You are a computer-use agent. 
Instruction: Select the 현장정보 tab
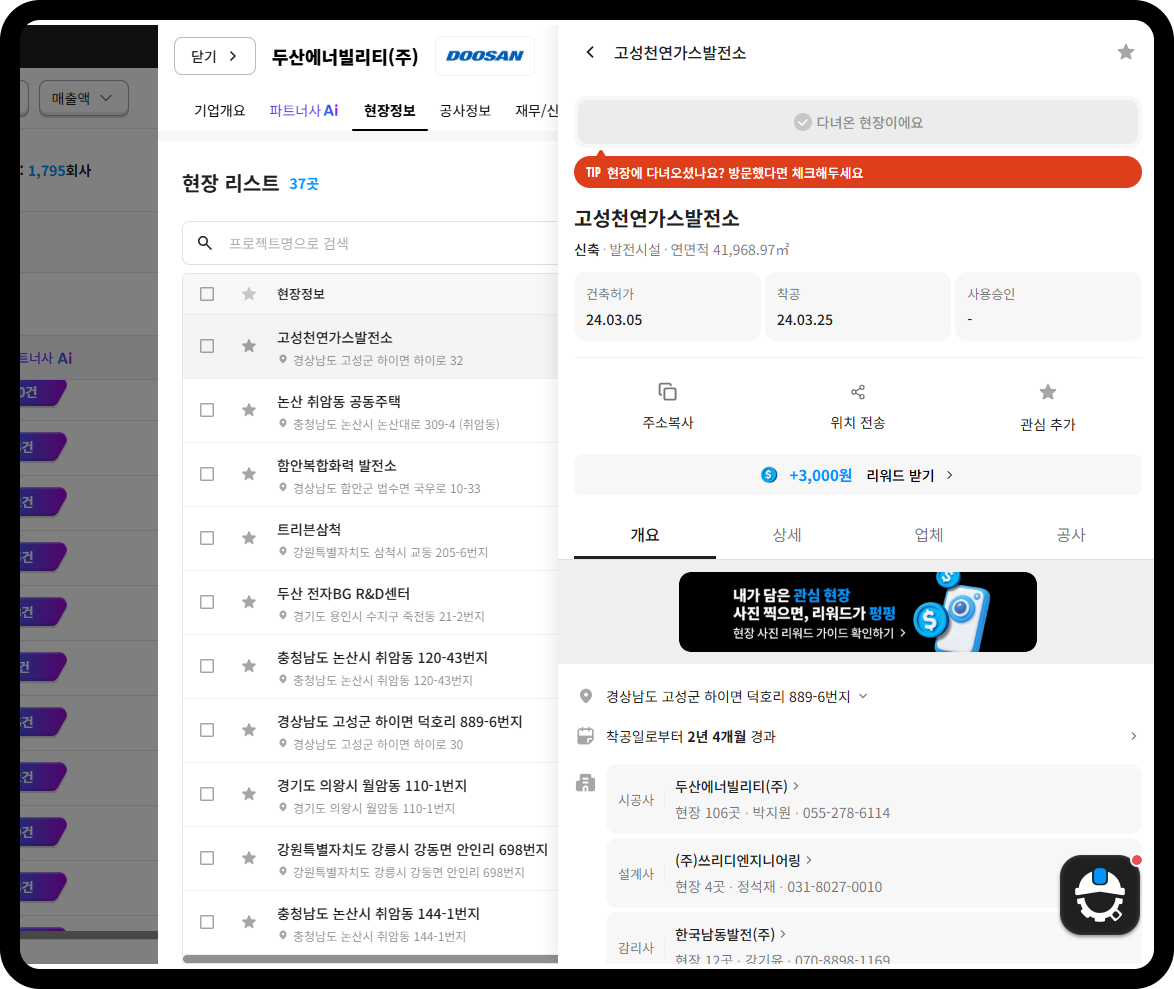pyautogui.click(x=389, y=111)
